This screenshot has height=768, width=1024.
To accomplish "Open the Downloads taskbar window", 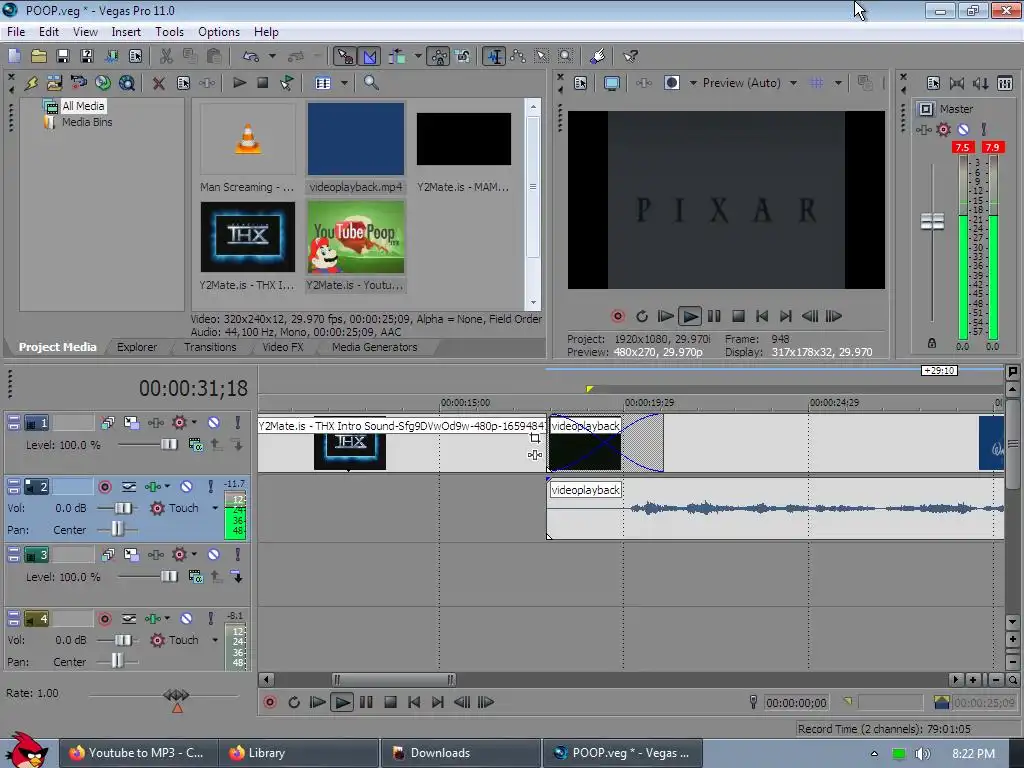I will click(x=460, y=753).
